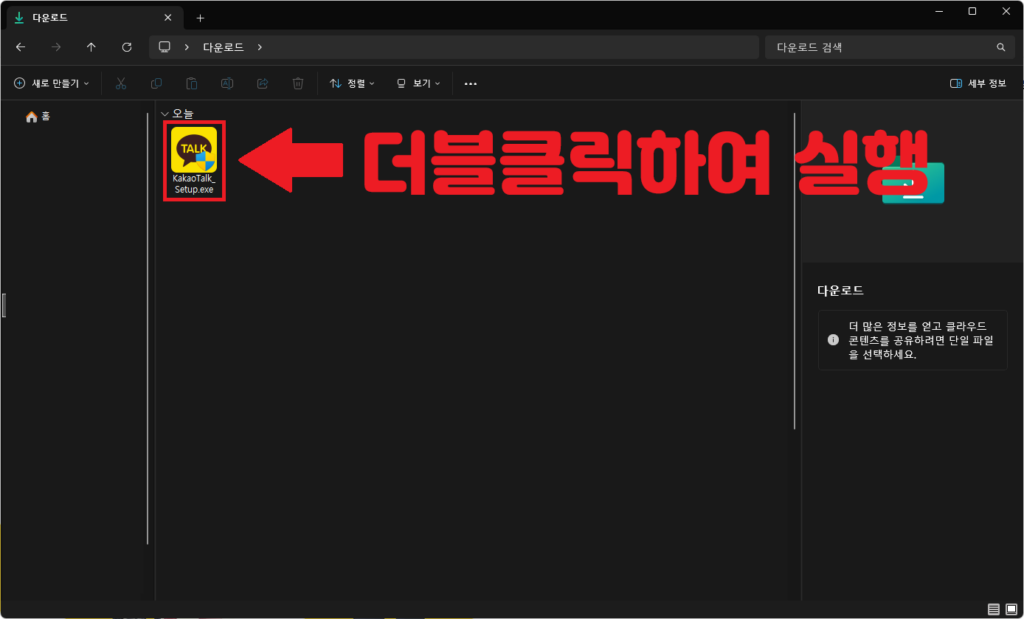Click the Rename icon in toolbar

click(227, 84)
